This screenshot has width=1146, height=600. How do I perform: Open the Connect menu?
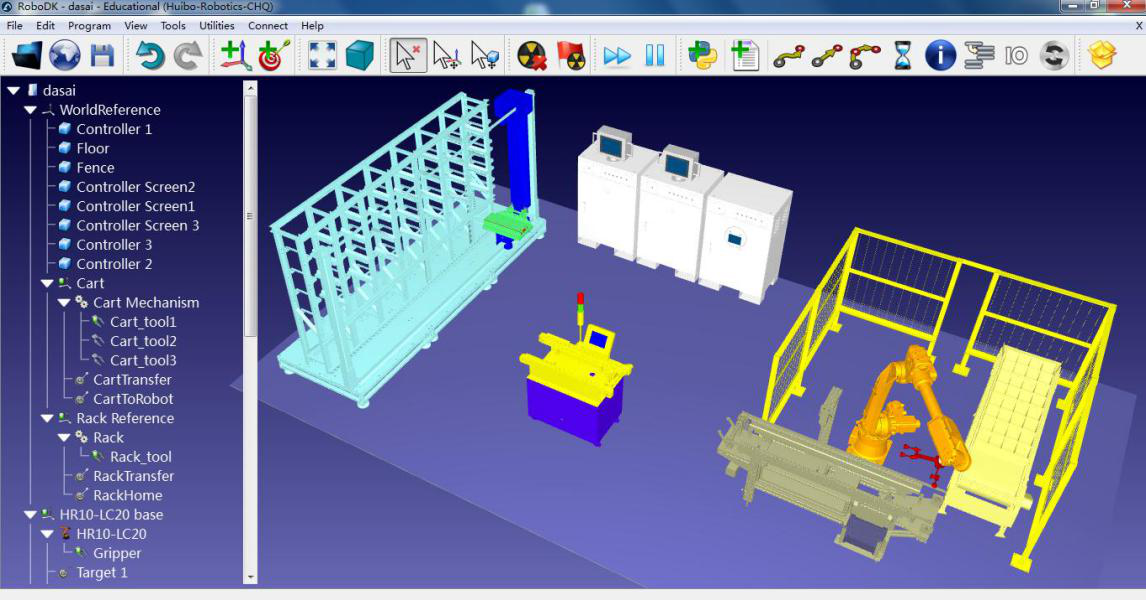[x=268, y=25]
